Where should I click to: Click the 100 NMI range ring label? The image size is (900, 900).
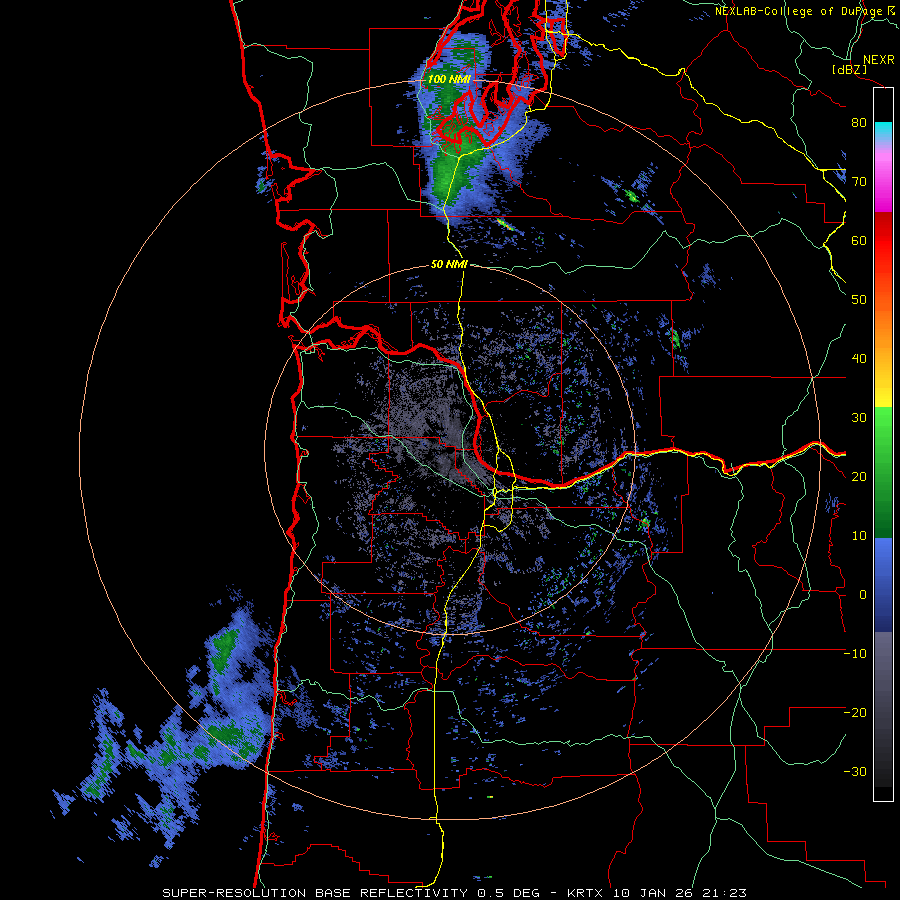point(449,79)
